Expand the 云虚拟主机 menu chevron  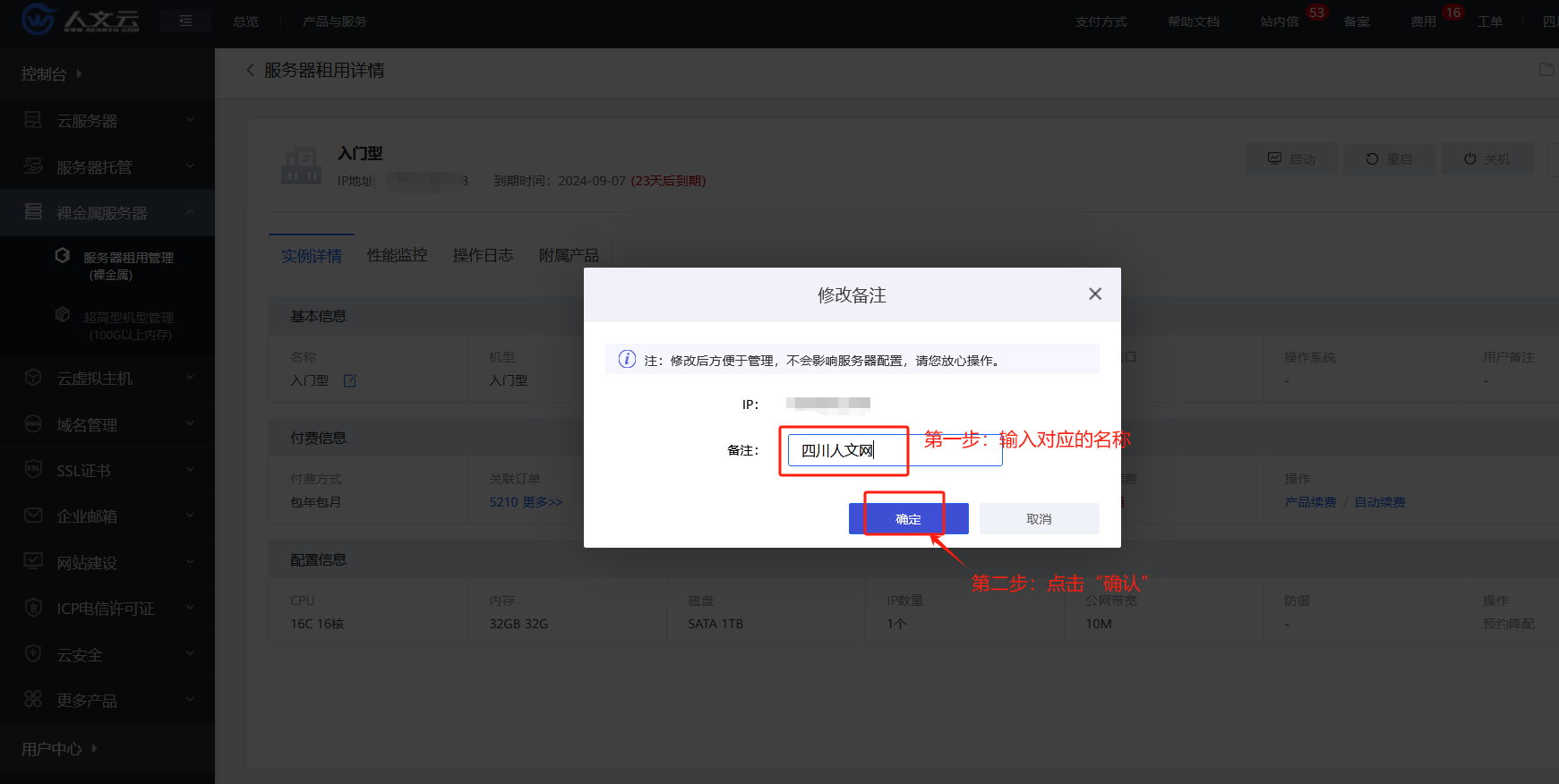click(190, 378)
